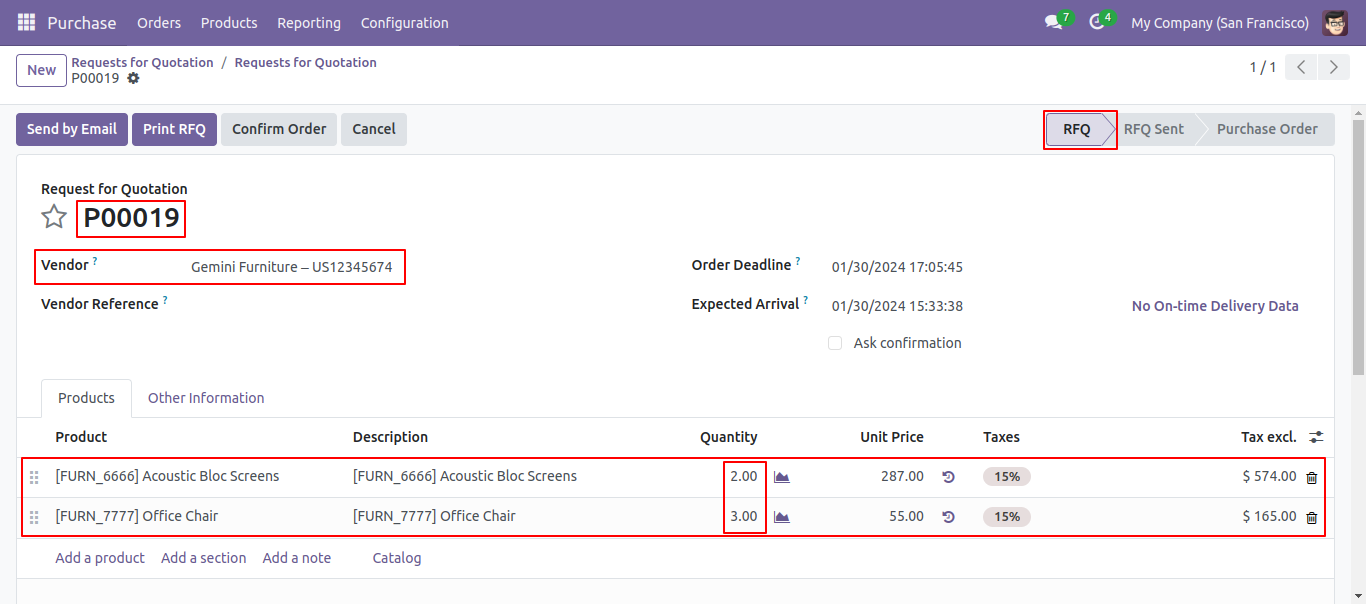Click the New button
Viewport: 1366px width, 604px height.
[x=42, y=70]
